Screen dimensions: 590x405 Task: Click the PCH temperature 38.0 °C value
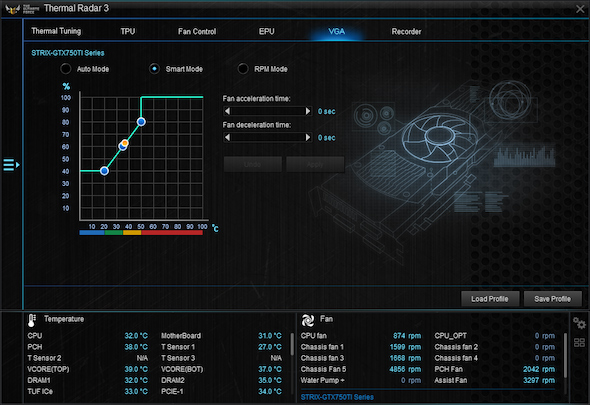point(136,347)
